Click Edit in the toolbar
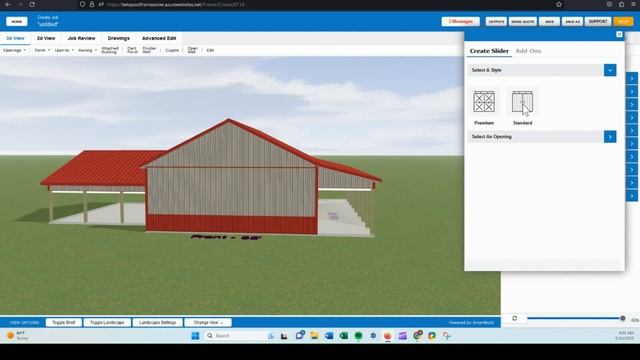 coord(210,50)
